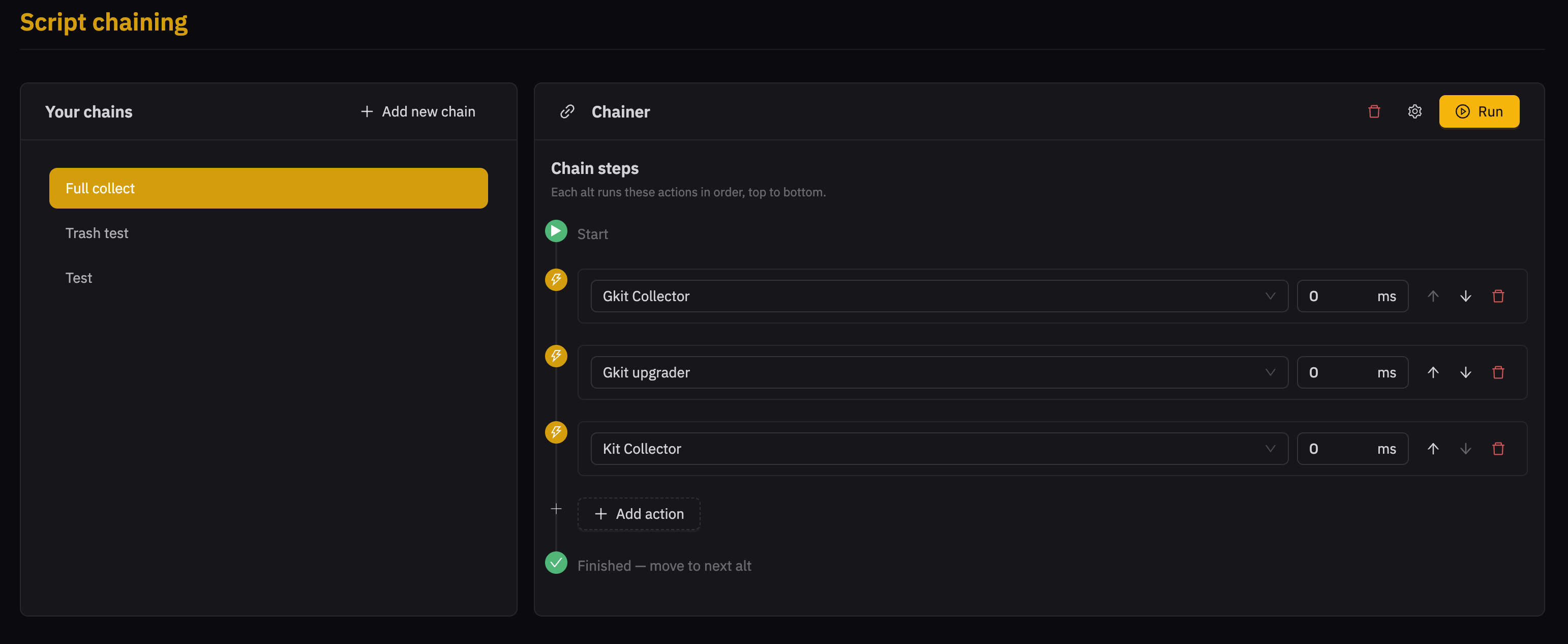The width and height of the screenshot is (1568, 644).
Task: Move Gkit upgrader step down
Action: pos(1466,372)
